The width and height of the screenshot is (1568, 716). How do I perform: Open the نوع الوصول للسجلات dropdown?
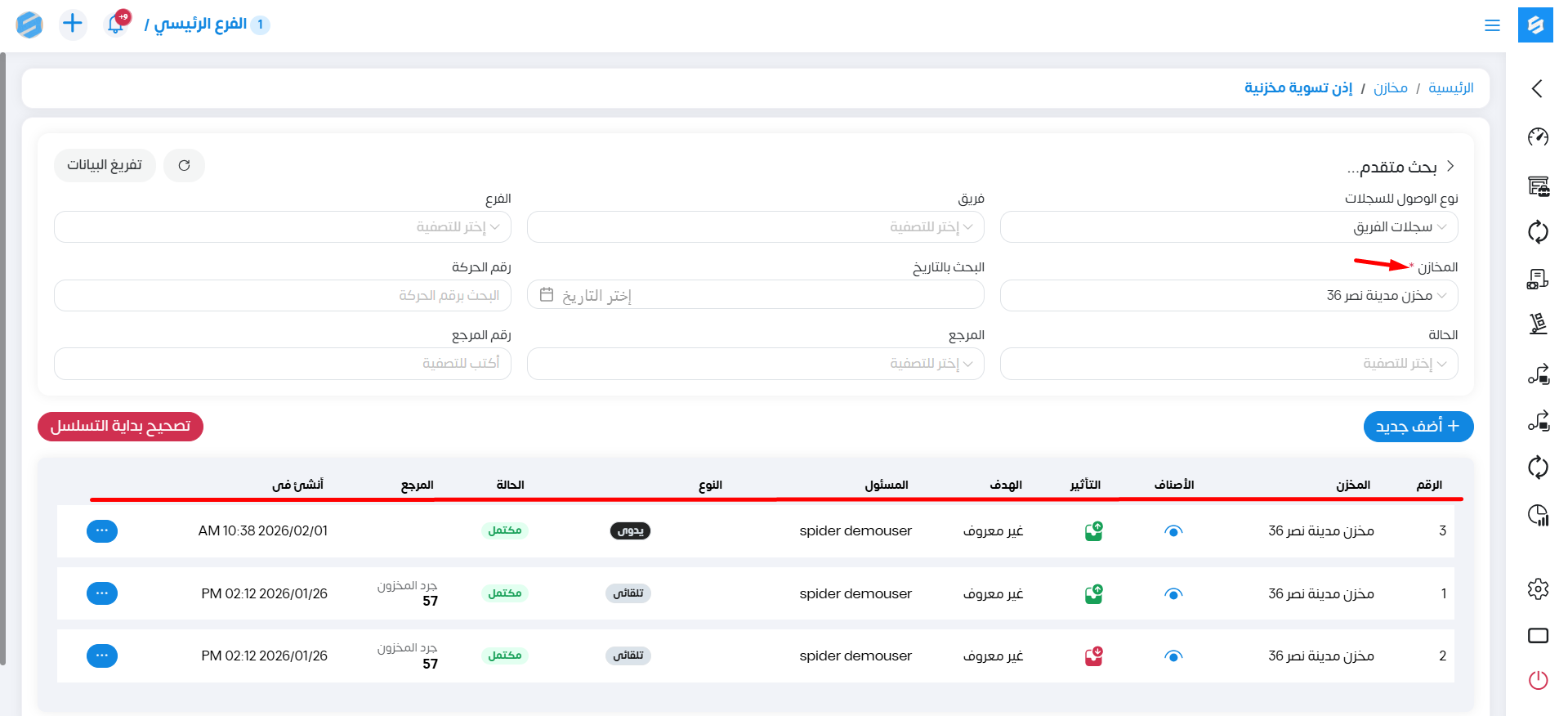click(1228, 227)
